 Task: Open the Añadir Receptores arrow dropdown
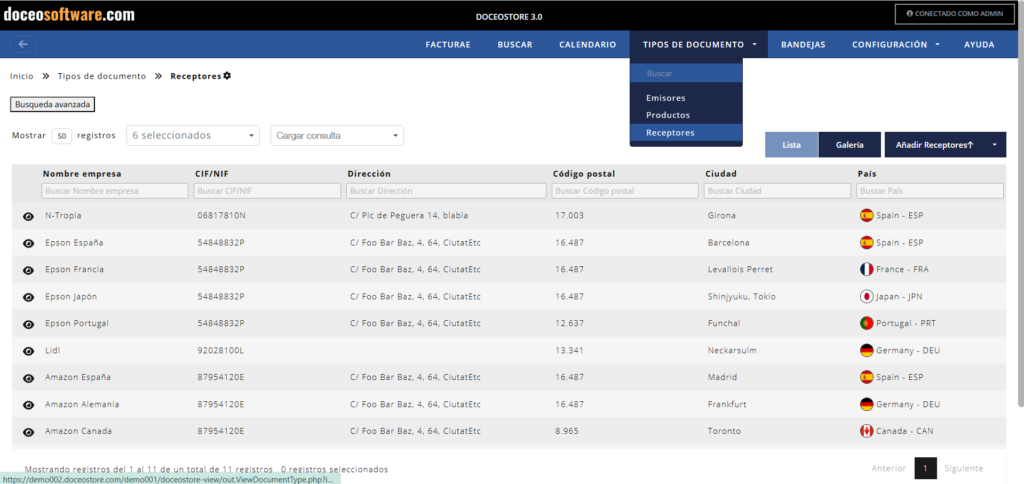click(x=995, y=145)
